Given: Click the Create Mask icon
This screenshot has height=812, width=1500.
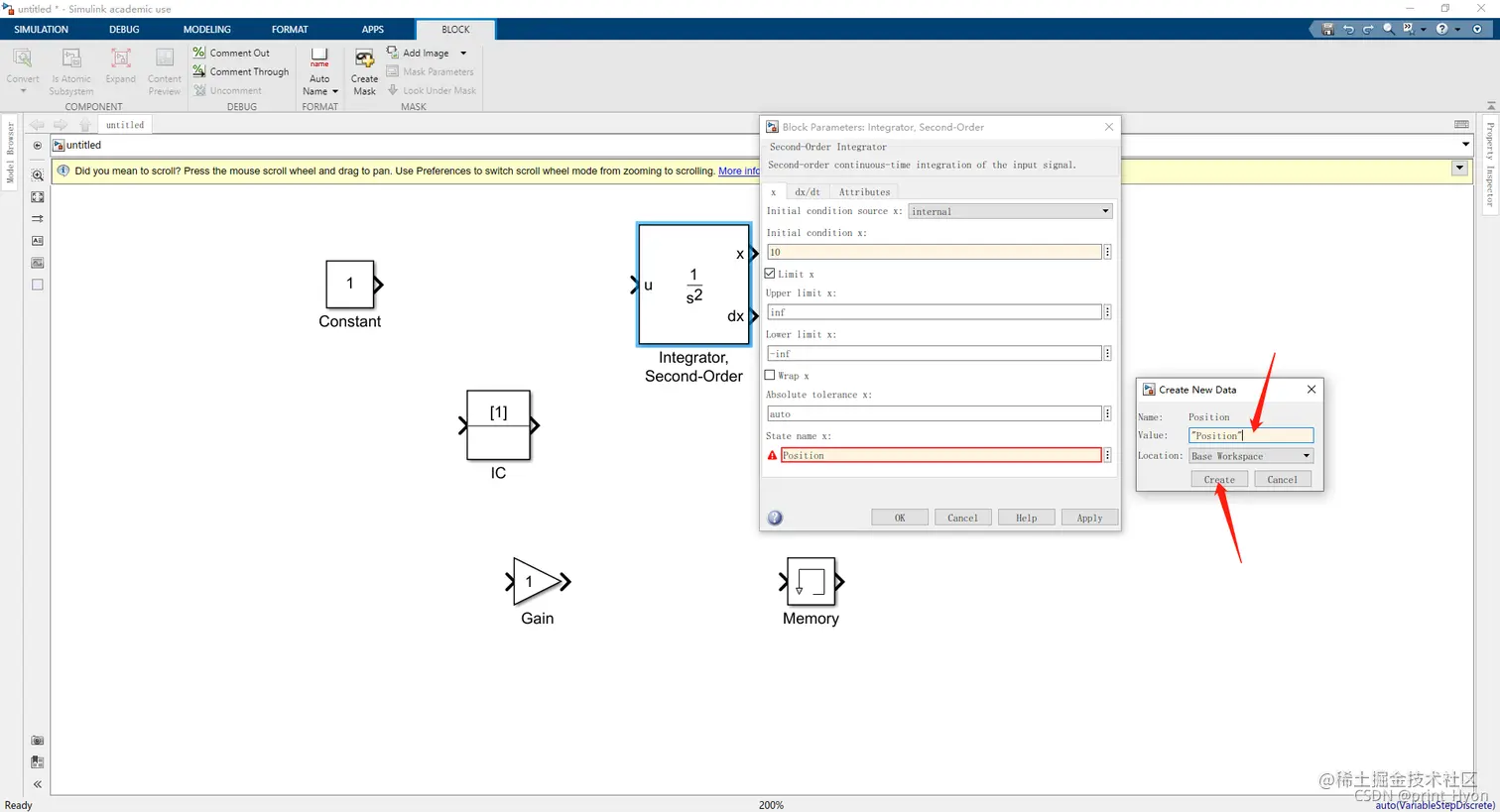Looking at the screenshot, I should pyautogui.click(x=364, y=59).
